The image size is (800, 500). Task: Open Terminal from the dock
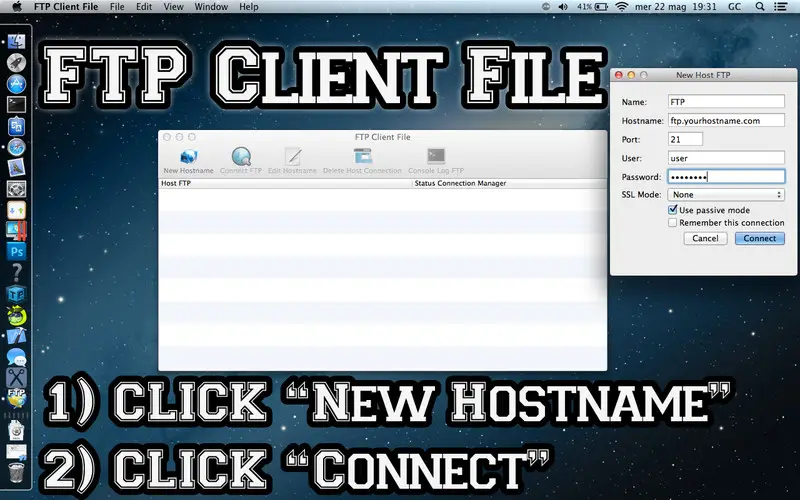(x=16, y=105)
